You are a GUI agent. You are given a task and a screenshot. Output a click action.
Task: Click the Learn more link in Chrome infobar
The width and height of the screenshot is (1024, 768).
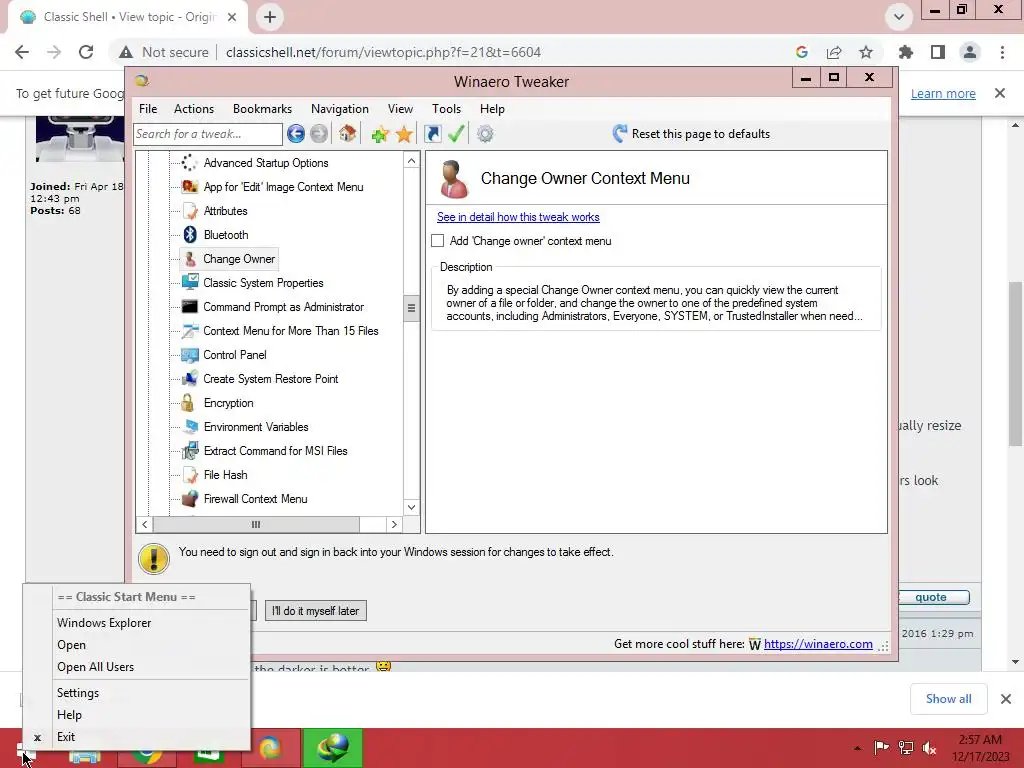(943, 93)
